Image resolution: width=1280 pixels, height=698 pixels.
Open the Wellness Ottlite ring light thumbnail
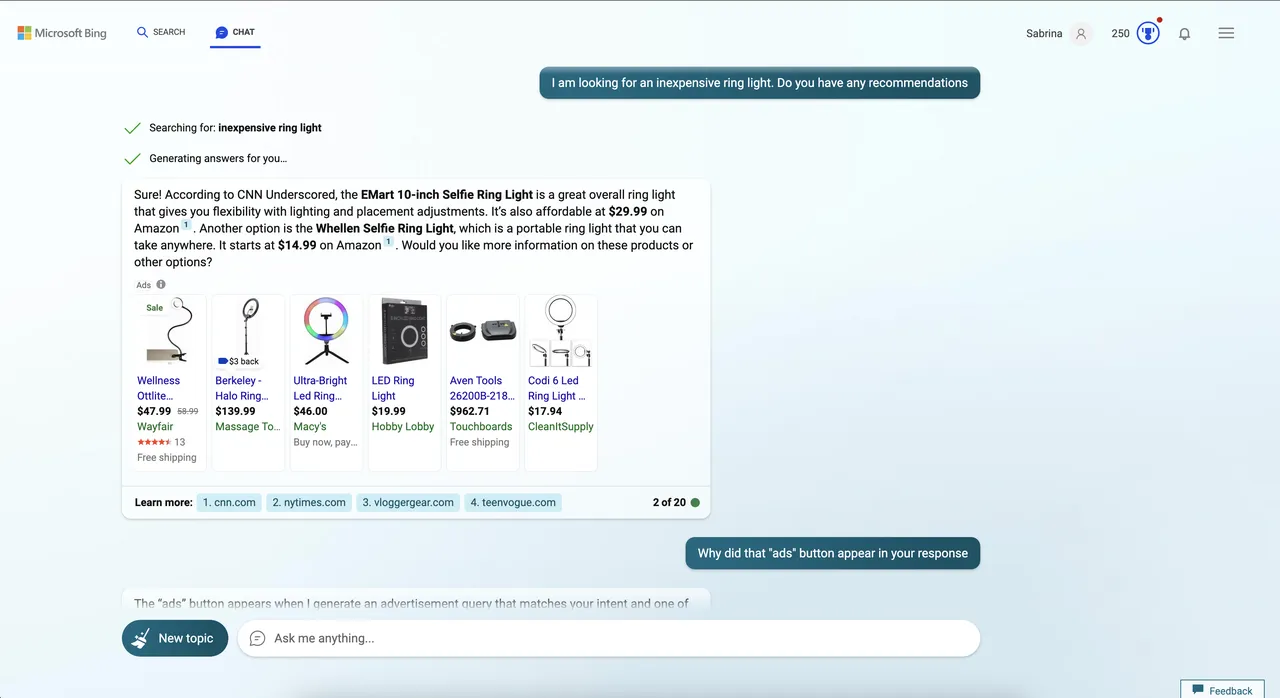pos(169,331)
